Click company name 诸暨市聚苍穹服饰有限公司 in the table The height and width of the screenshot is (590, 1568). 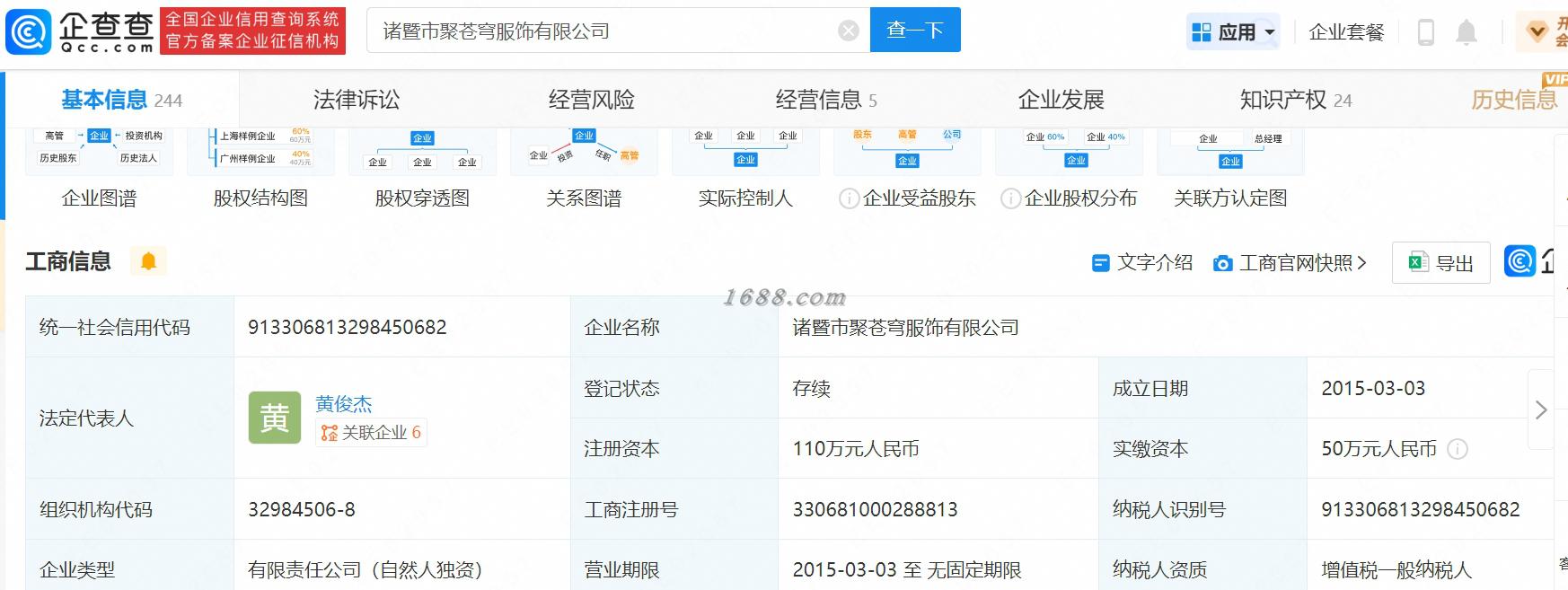[x=905, y=328]
